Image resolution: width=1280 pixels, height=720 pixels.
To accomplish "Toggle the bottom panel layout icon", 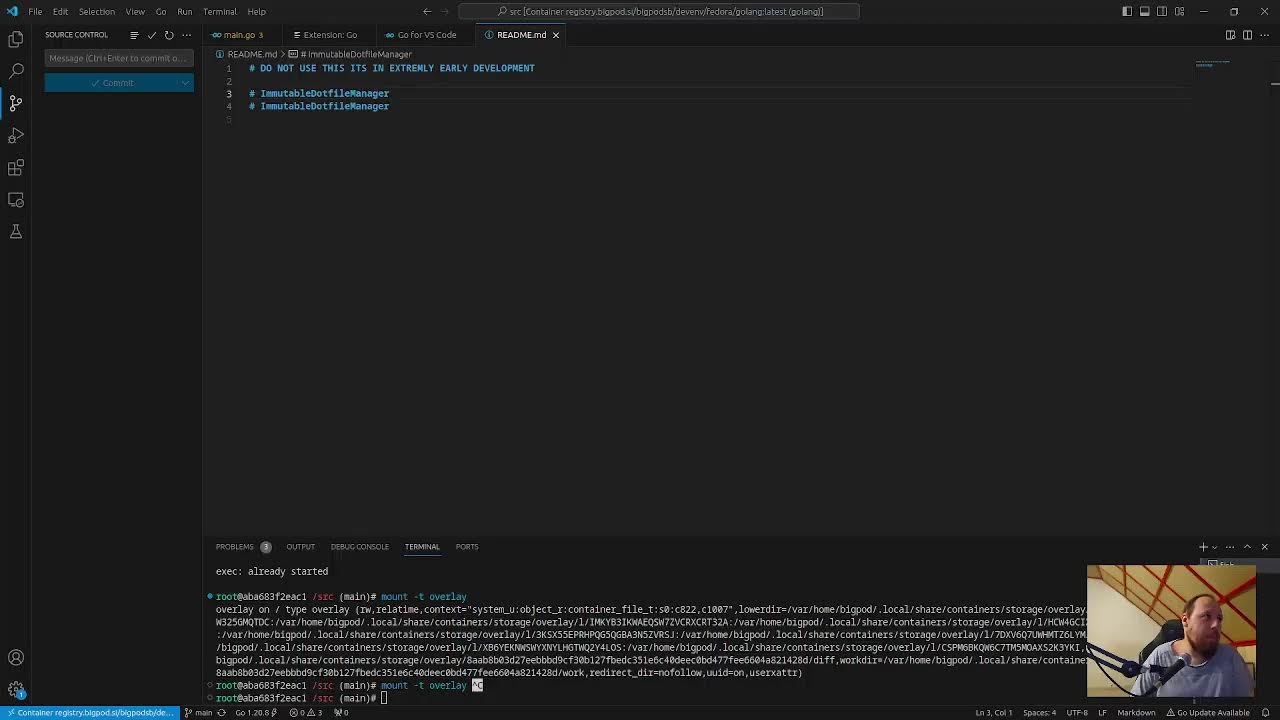I will click(x=1144, y=11).
